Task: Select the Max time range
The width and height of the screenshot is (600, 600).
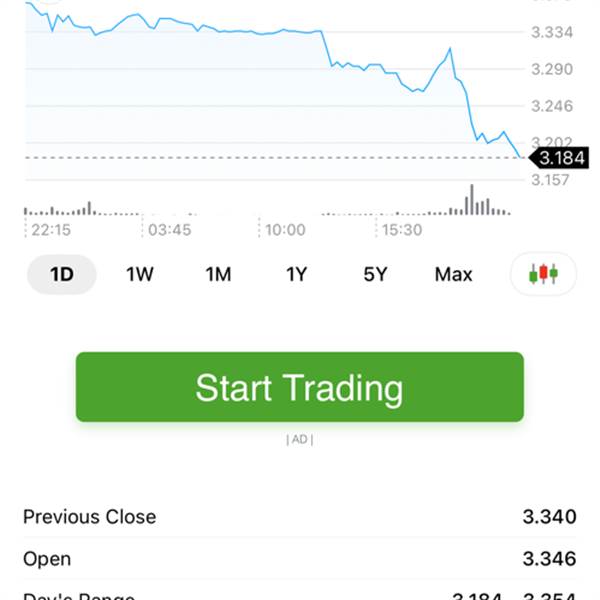Action: [x=453, y=274]
